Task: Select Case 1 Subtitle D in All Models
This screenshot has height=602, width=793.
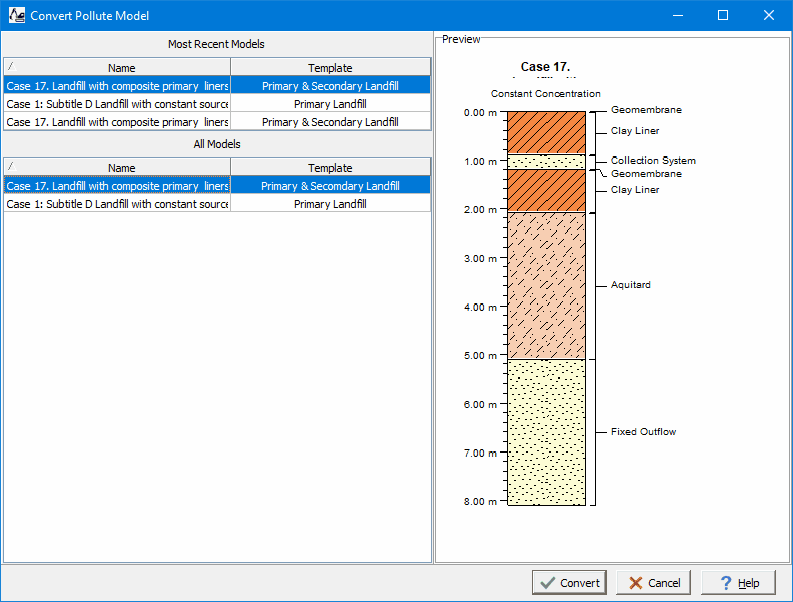Action: click(117, 204)
